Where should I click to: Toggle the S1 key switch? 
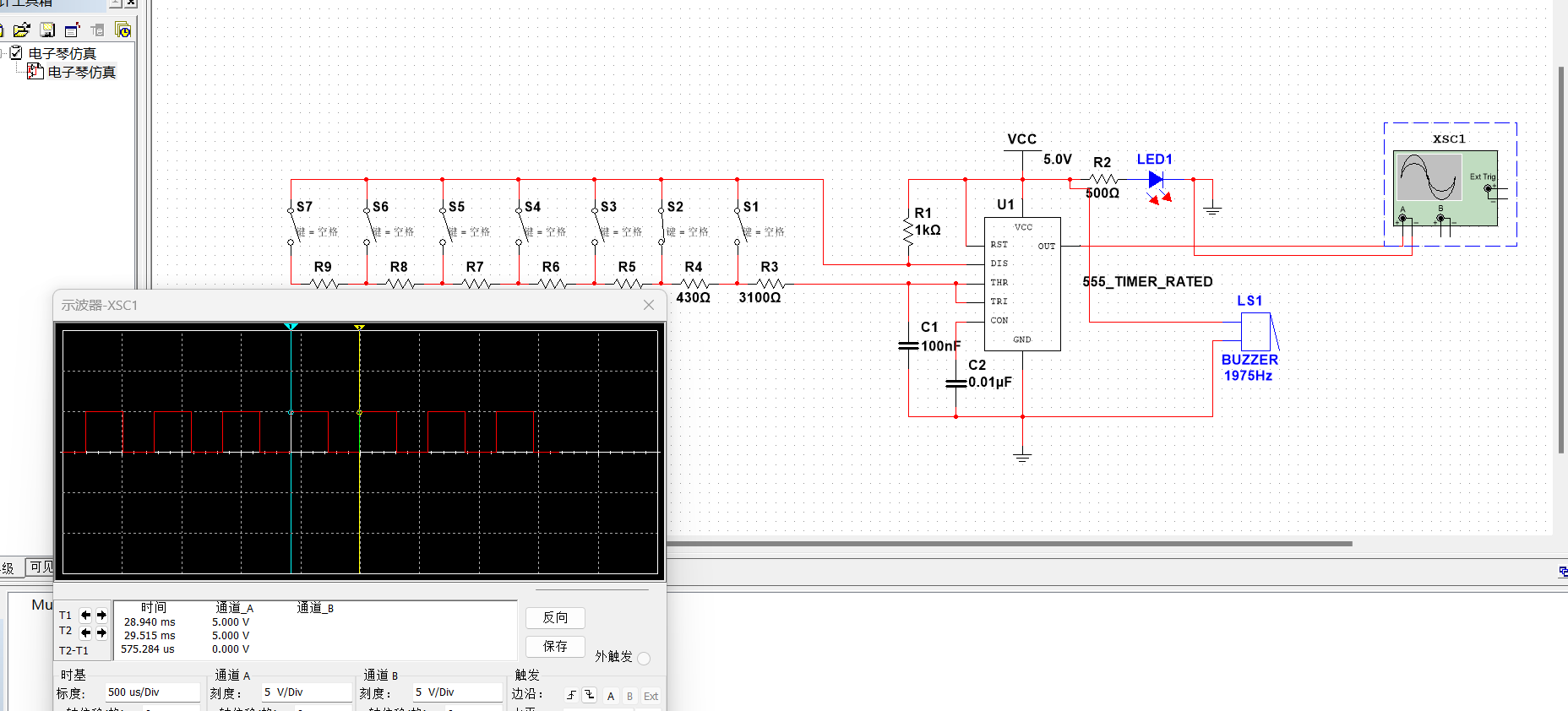pyautogui.click(x=741, y=226)
